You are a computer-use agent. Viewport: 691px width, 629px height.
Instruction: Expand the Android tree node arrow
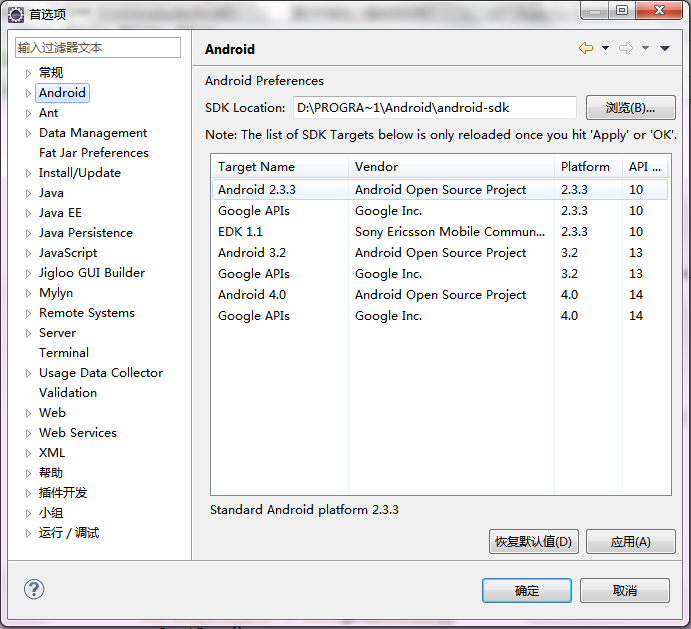pyautogui.click(x=28, y=93)
